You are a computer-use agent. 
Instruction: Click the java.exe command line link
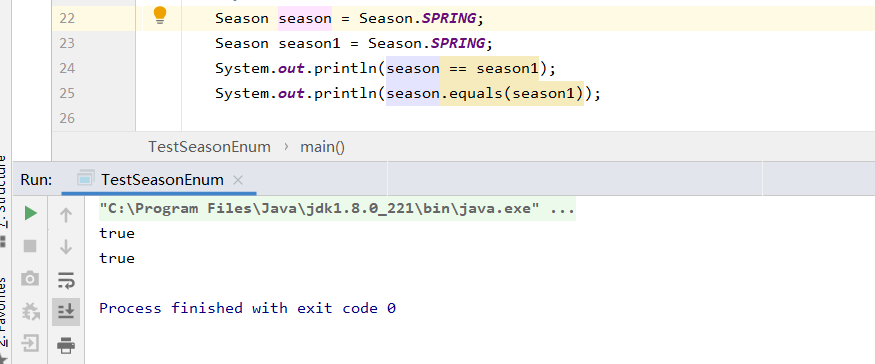click(x=337, y=209)
